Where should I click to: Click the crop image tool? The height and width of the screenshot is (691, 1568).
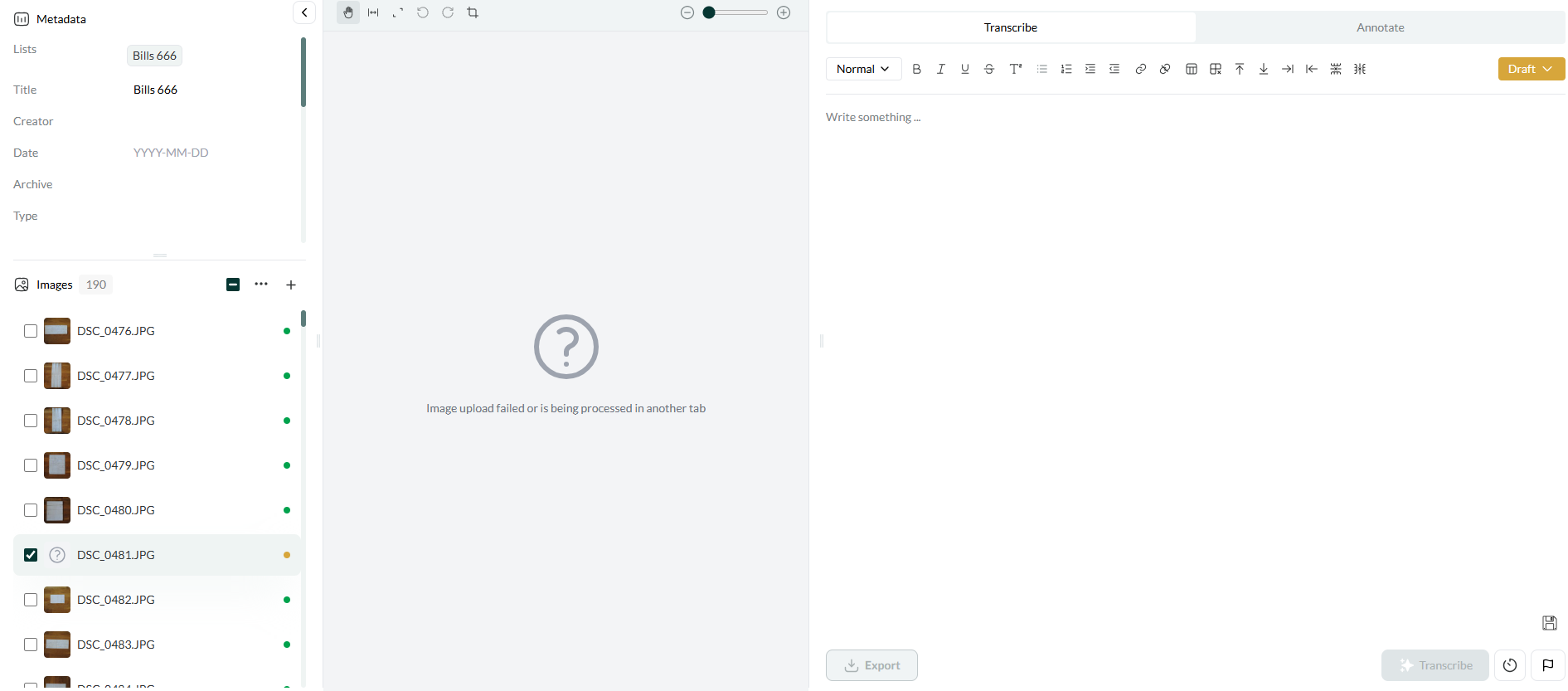473,12
